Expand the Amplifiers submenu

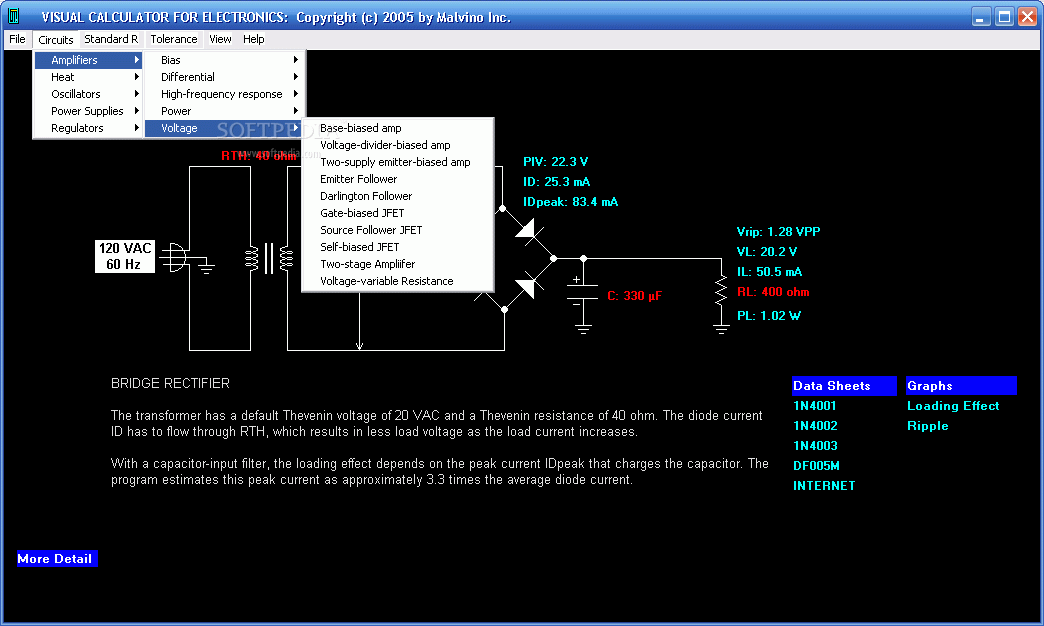tap(89, 60)
